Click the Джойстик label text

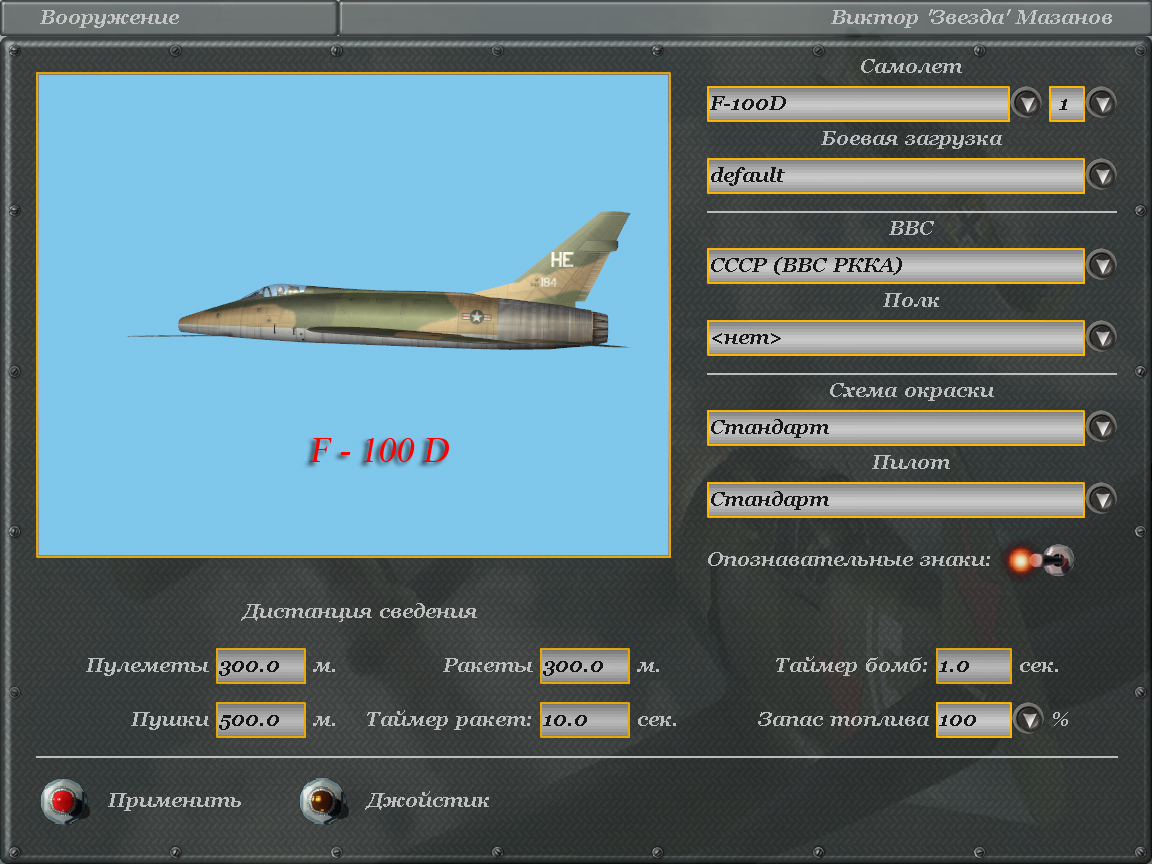[427, 800]
